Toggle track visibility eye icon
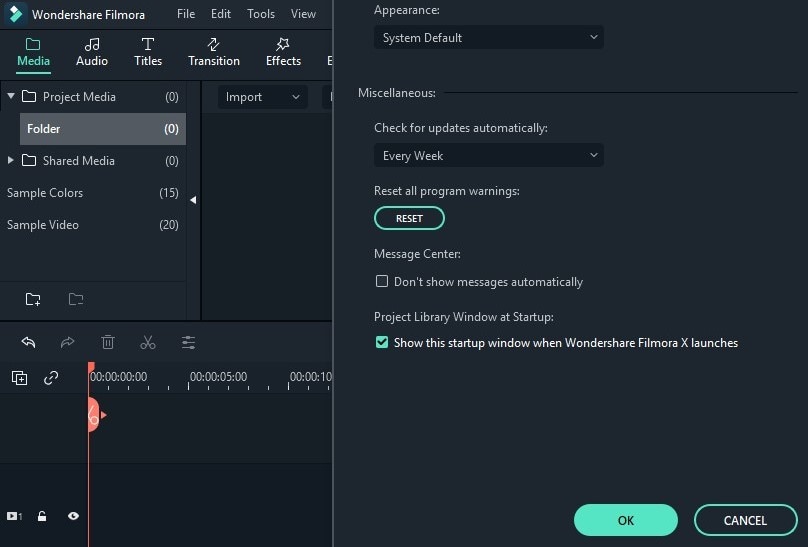808x547 pixels. click(73, 516)
